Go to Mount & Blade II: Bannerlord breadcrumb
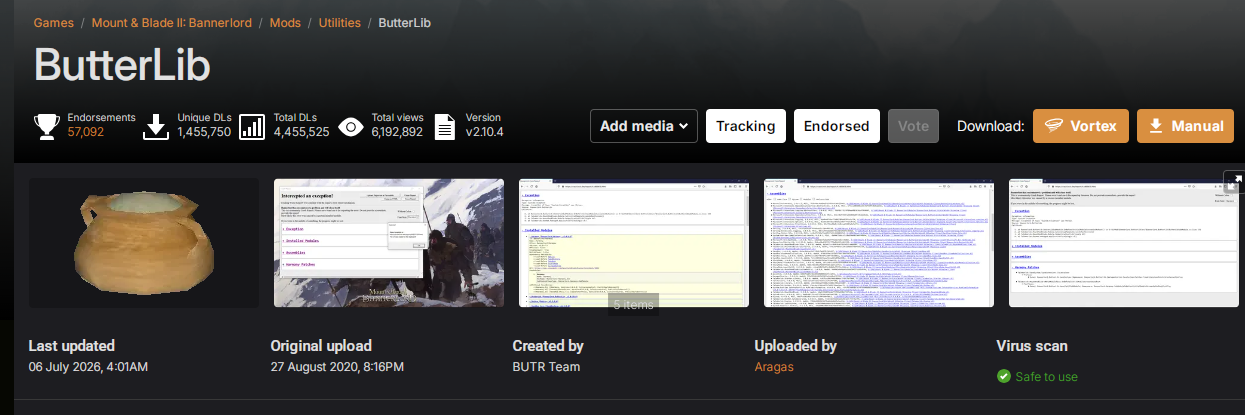 (x=174, y=22)
